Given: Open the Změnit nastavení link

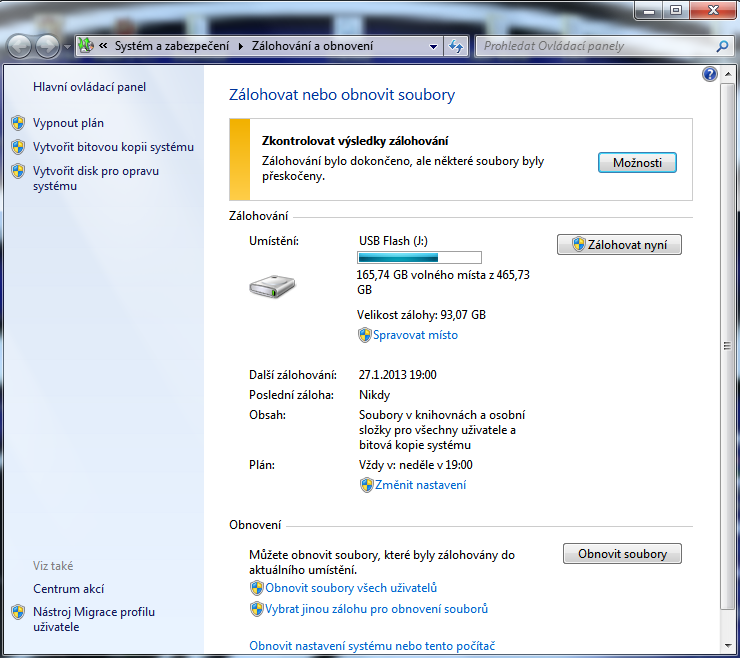Looking at the screenshot, I should 420,485.
